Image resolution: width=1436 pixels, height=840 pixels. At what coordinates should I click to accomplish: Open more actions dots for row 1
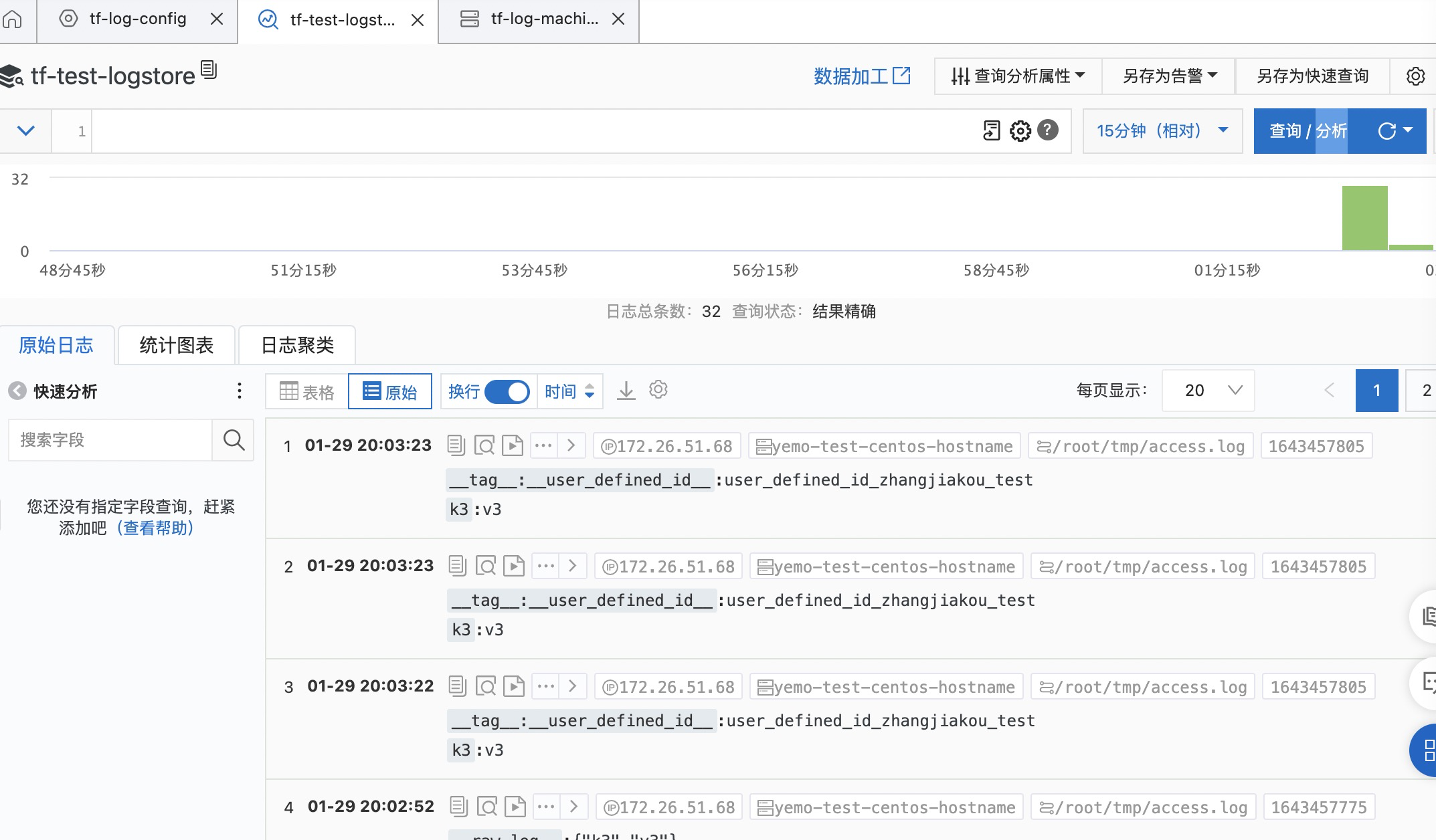543,445
